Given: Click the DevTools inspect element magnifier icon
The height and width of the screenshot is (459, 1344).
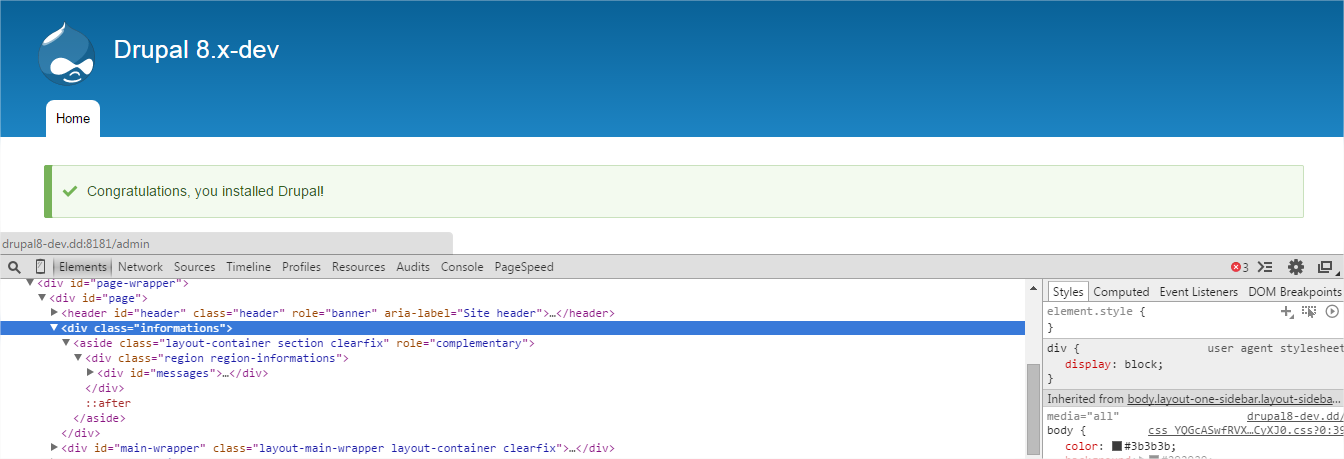Looking at the screenshot, I should pyautogui.click(x=14, y=267).
